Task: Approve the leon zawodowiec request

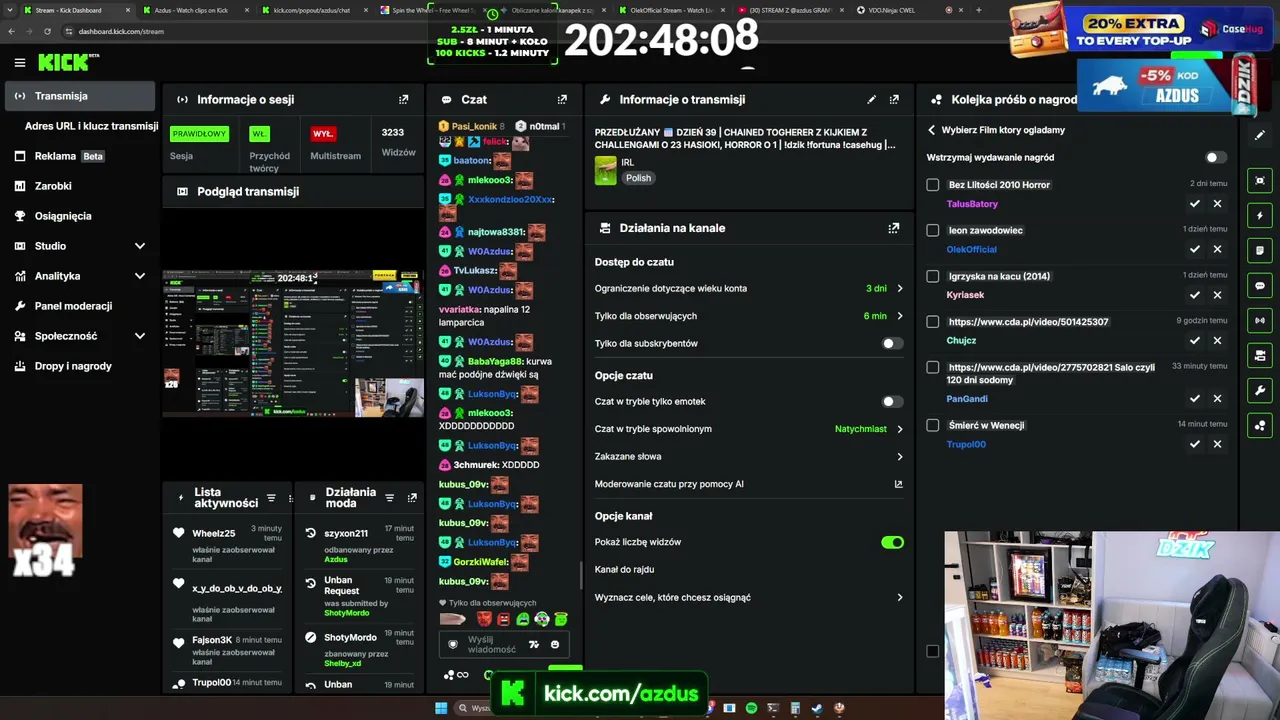Action: coord(1195,249)
